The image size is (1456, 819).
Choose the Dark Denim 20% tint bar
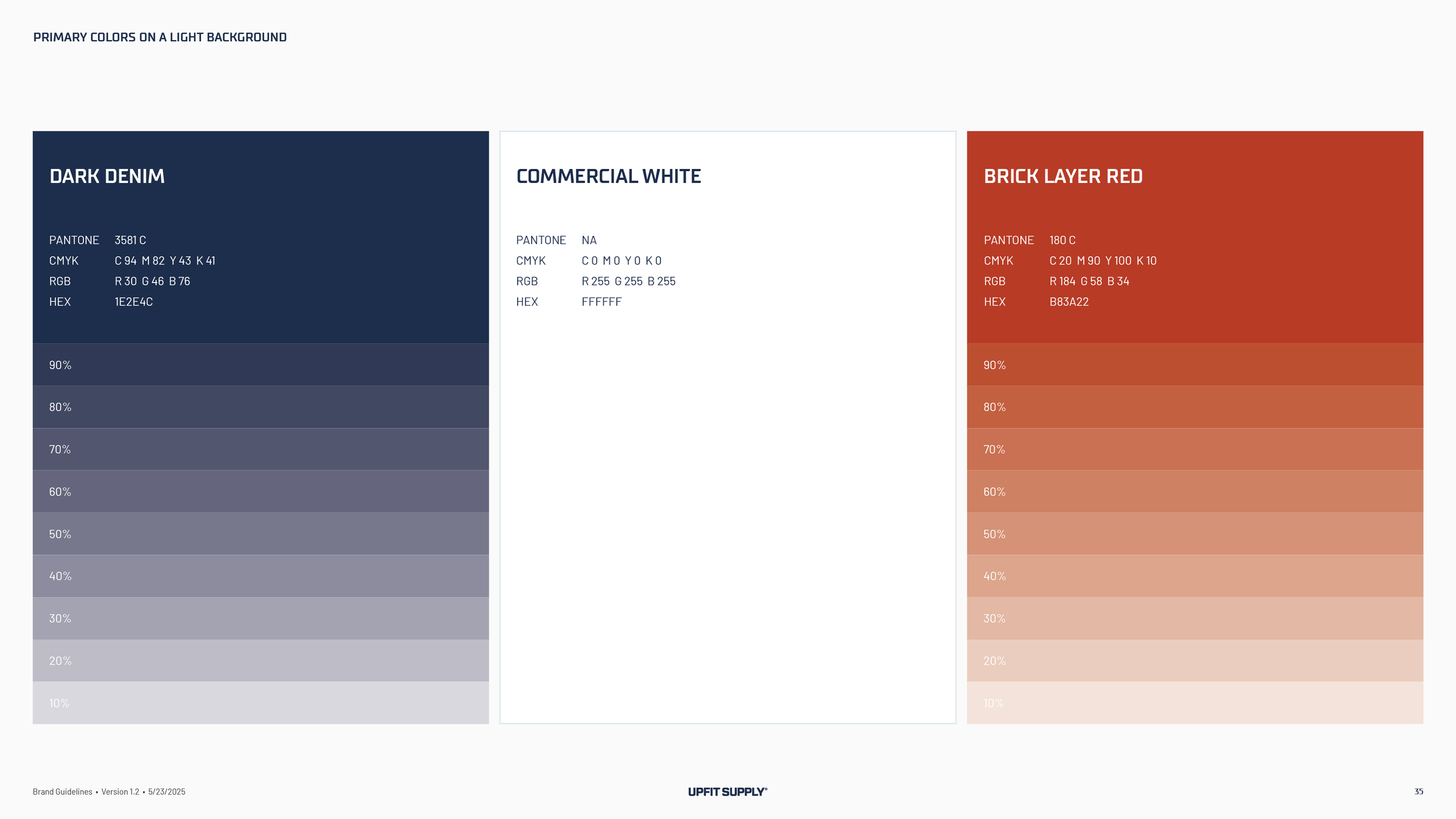[x=260, y=661]
